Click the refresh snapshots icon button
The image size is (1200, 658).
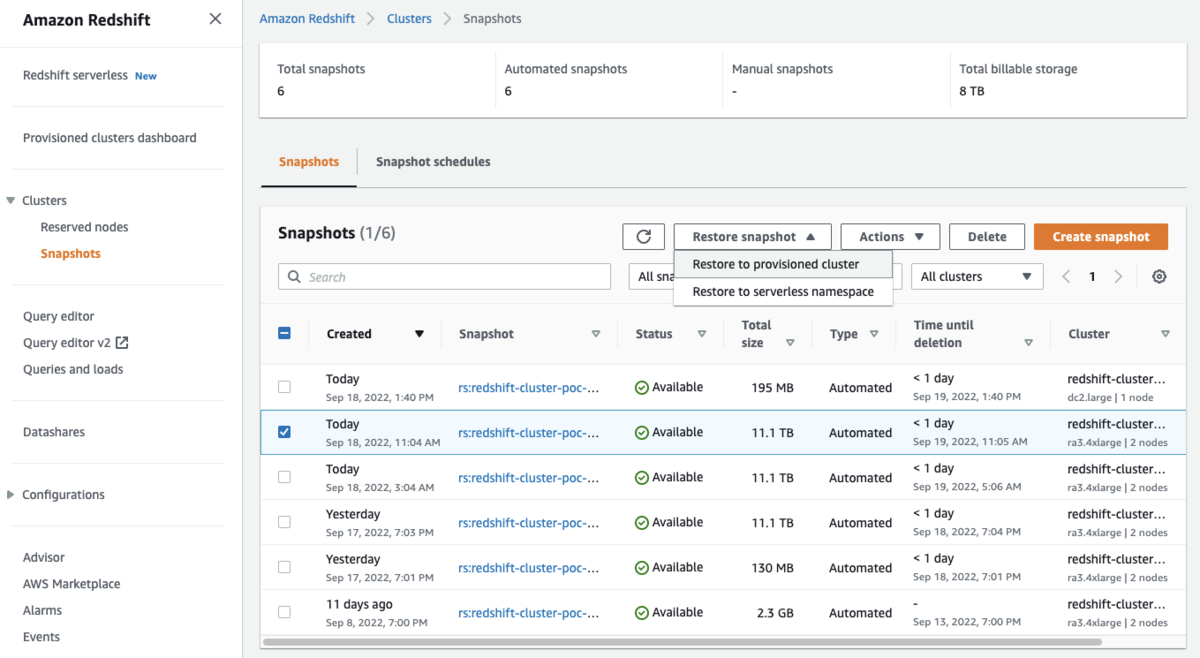[x=643, y=237]
